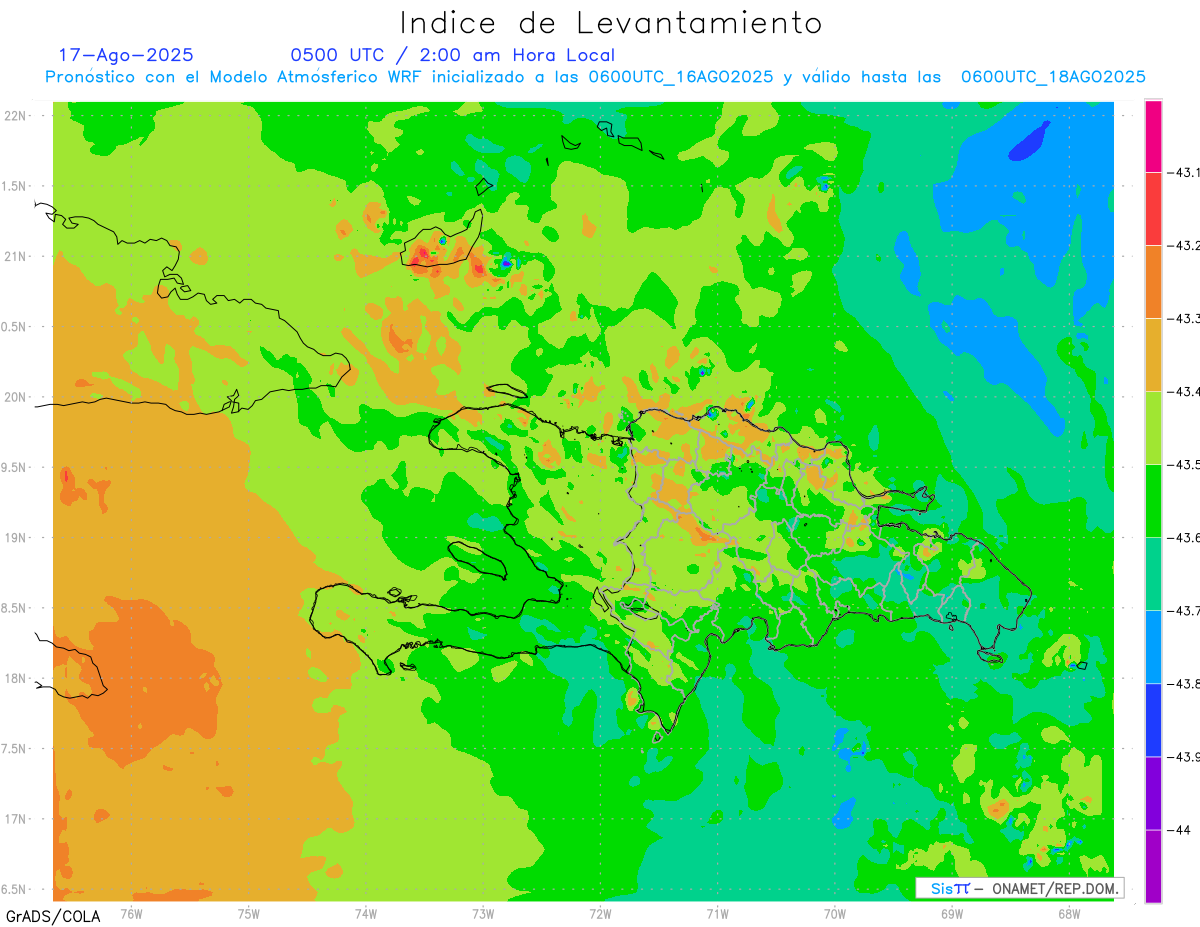The image size is (1200, 927).
Task: Click the title "Indice de Levantamiento"
Action: click(611, 22)
